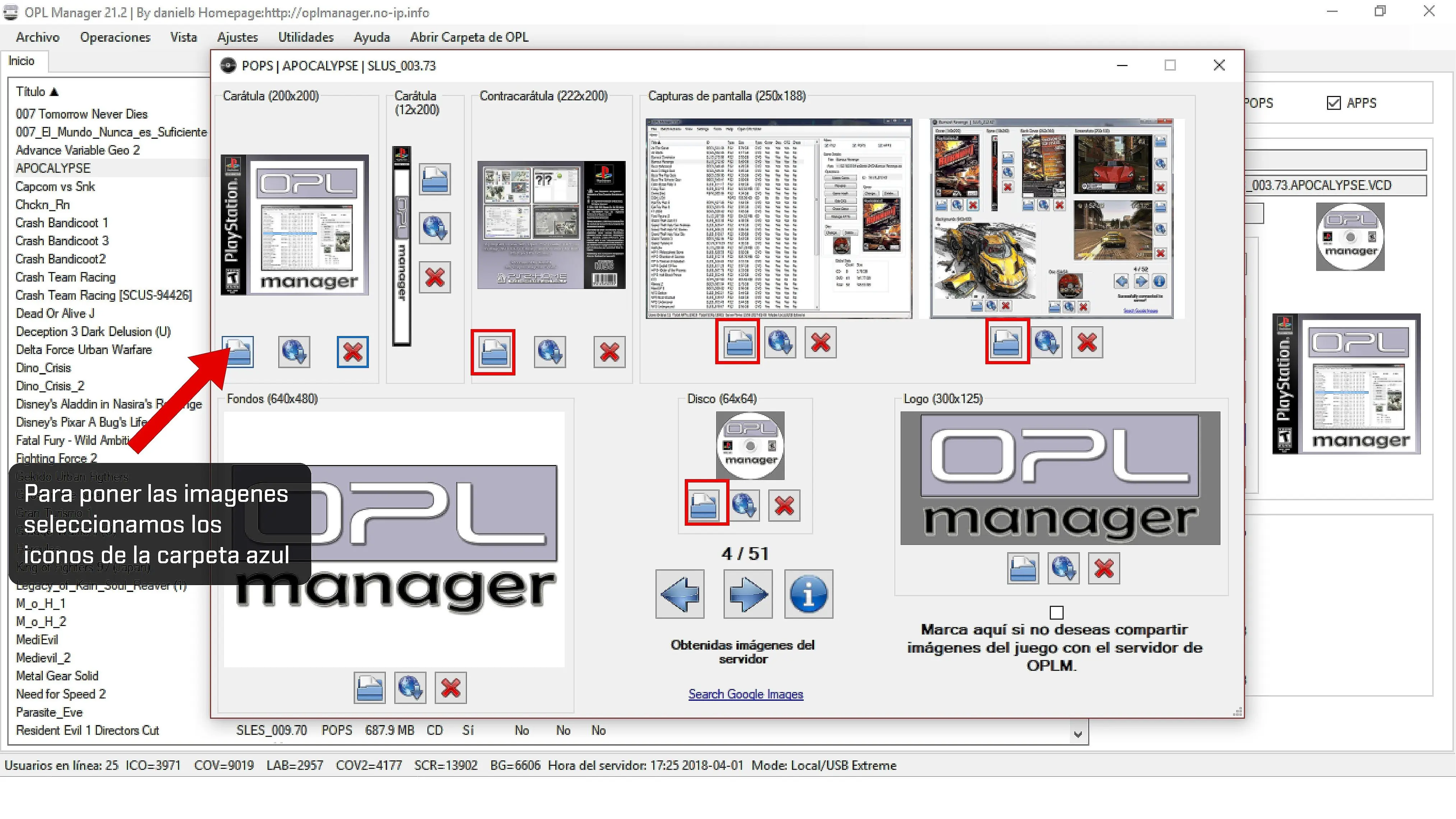The width and height of the screenshot is (1456, 819).
Task: Select APOCALYPSE in the game list
Action: pyautogui.click(x=53, y=168)
